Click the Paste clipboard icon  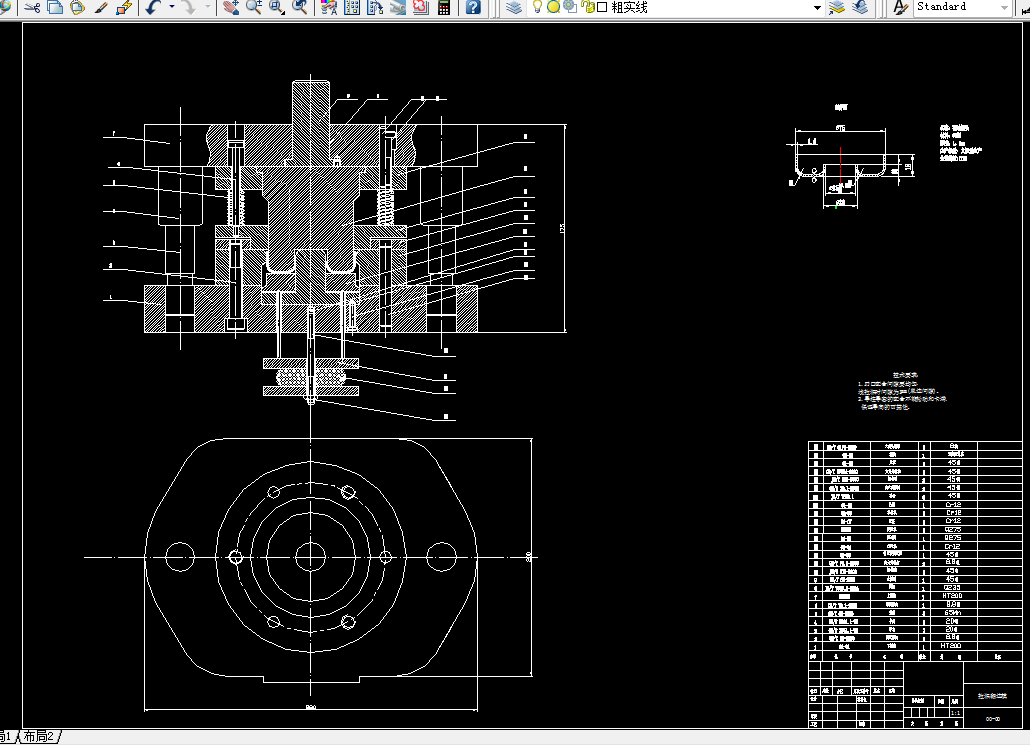pyautogui.click(x=78, y=7)
